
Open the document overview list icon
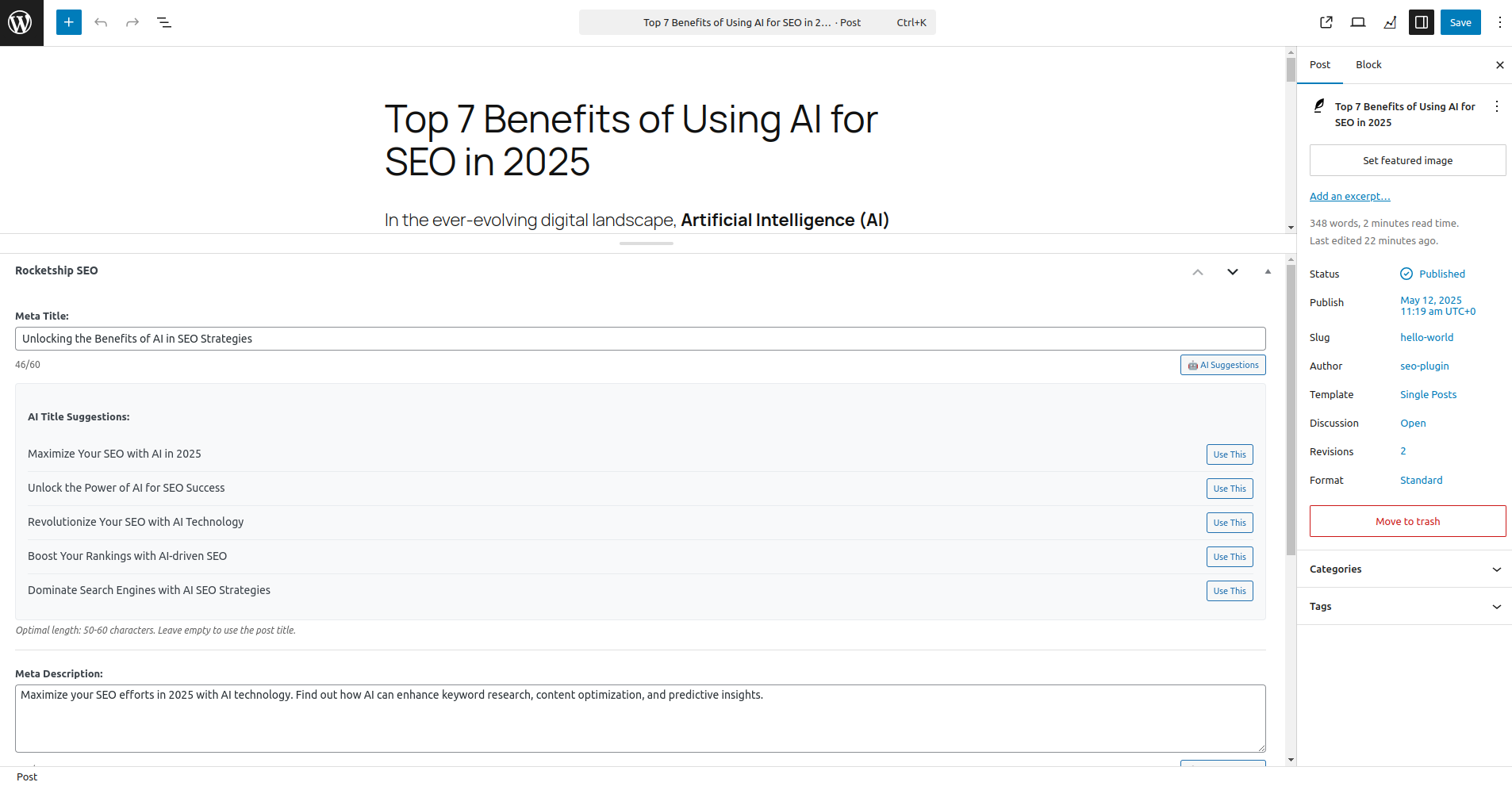coord(164,22)
